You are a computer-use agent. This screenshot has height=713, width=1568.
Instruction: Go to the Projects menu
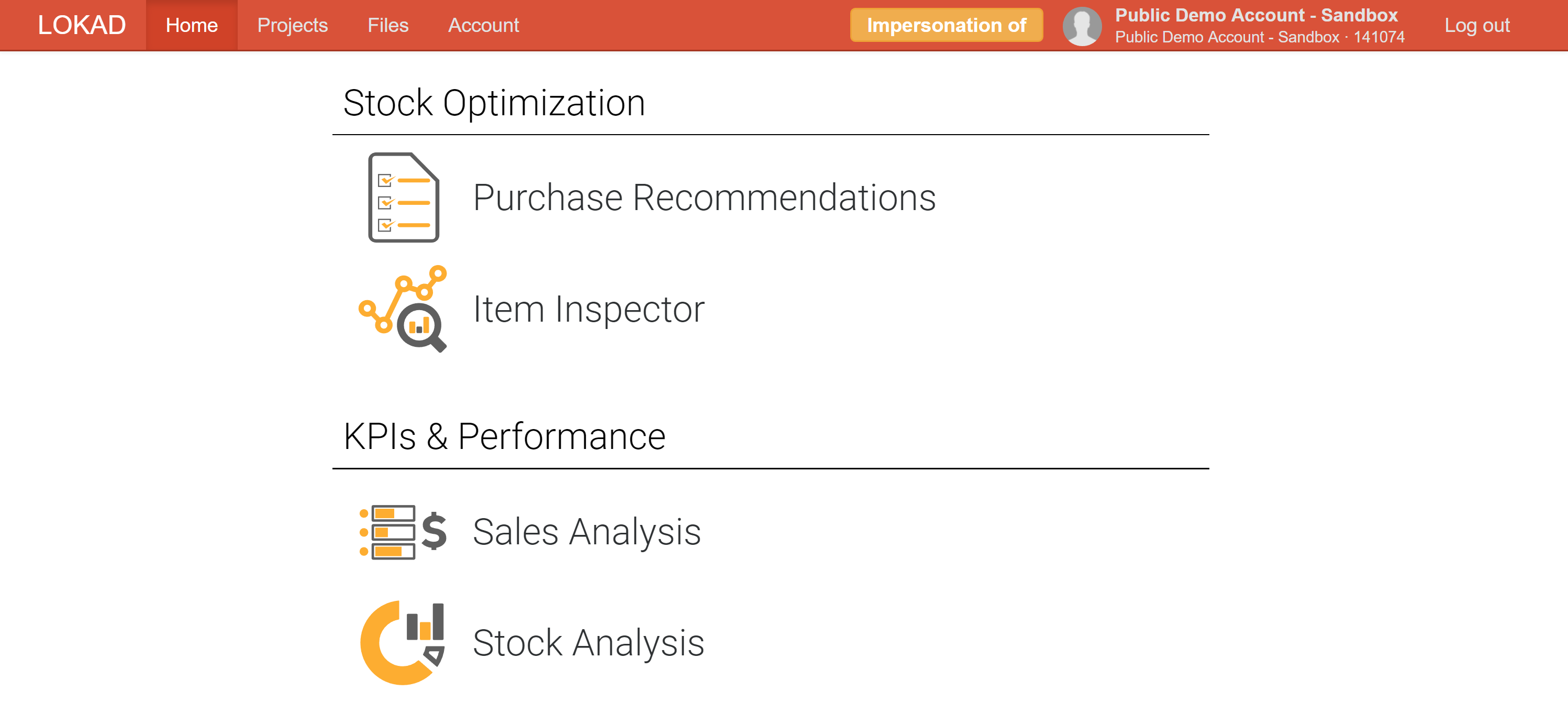click(x=292, y=25)
